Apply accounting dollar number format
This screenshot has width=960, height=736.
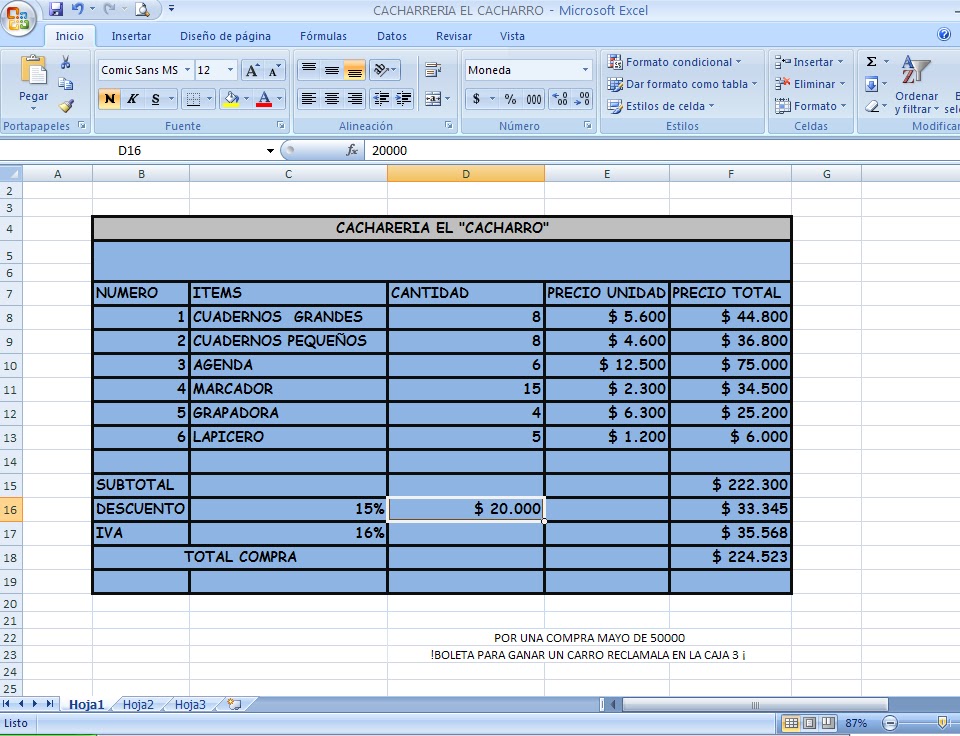tap(476, 99)
